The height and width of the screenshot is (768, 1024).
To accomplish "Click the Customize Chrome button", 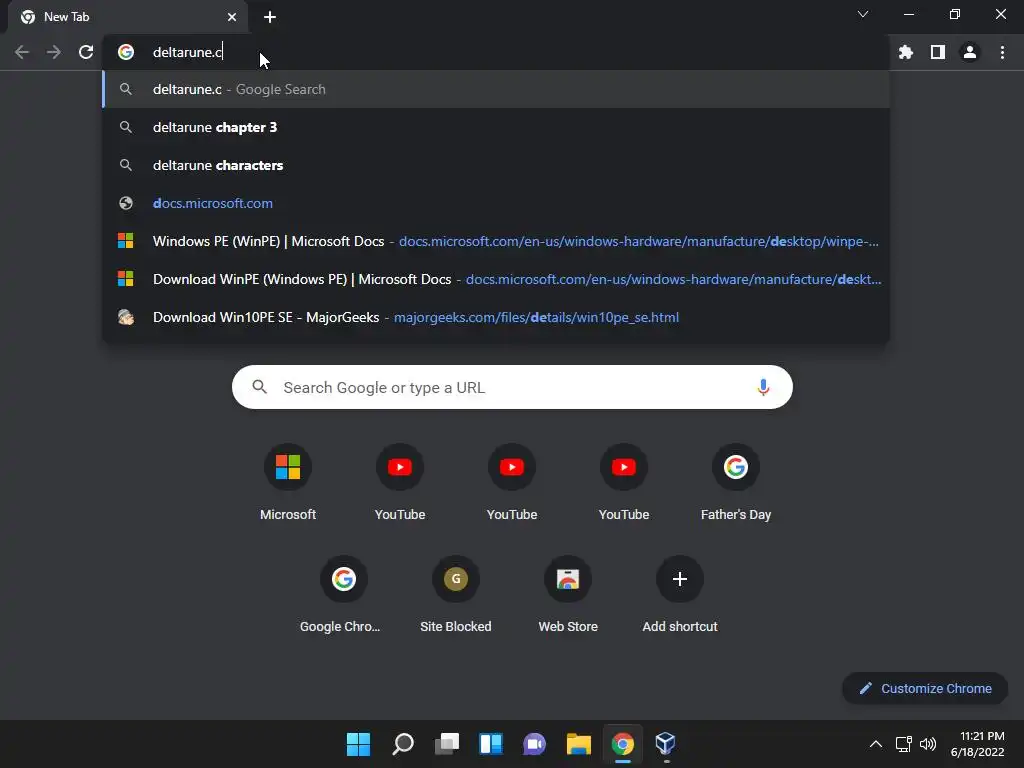I will point(925,688).
